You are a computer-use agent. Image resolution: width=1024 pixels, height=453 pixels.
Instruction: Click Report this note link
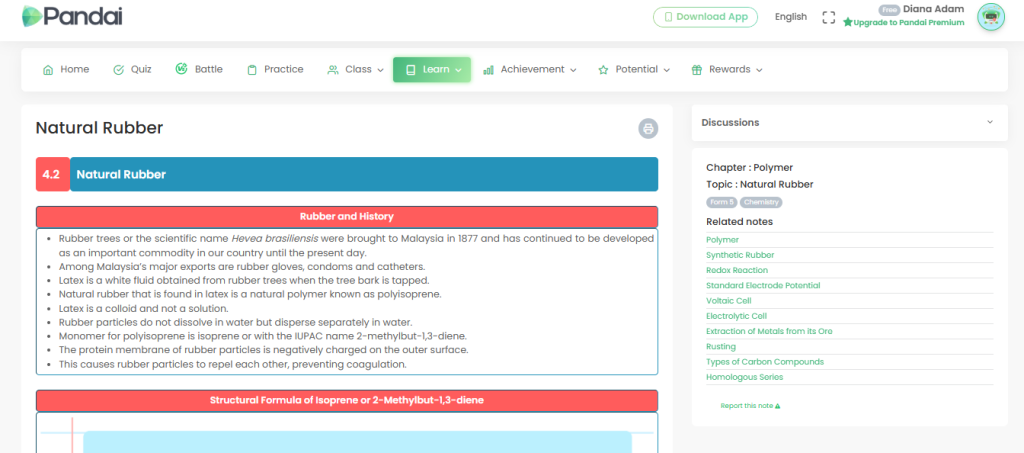click(x=750, y=406)
